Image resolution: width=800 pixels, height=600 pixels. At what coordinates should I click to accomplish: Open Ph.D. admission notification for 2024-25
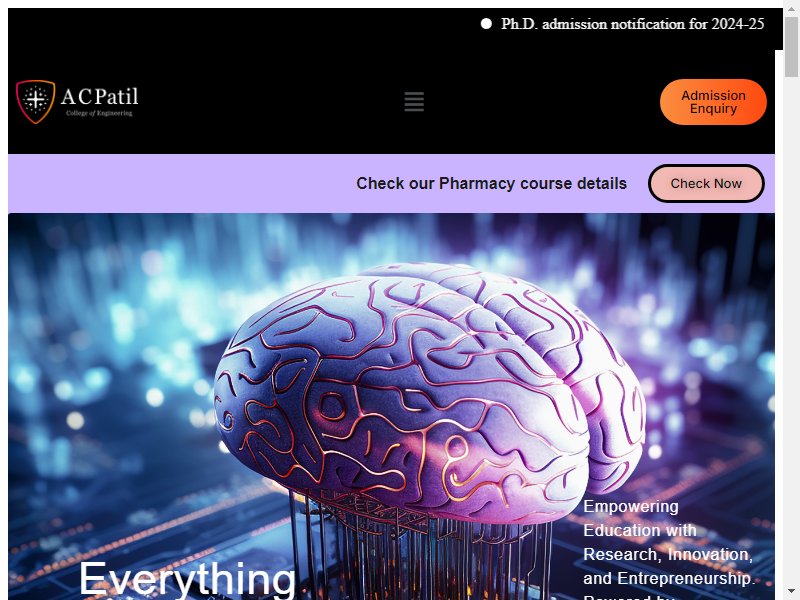click(632, 23)
